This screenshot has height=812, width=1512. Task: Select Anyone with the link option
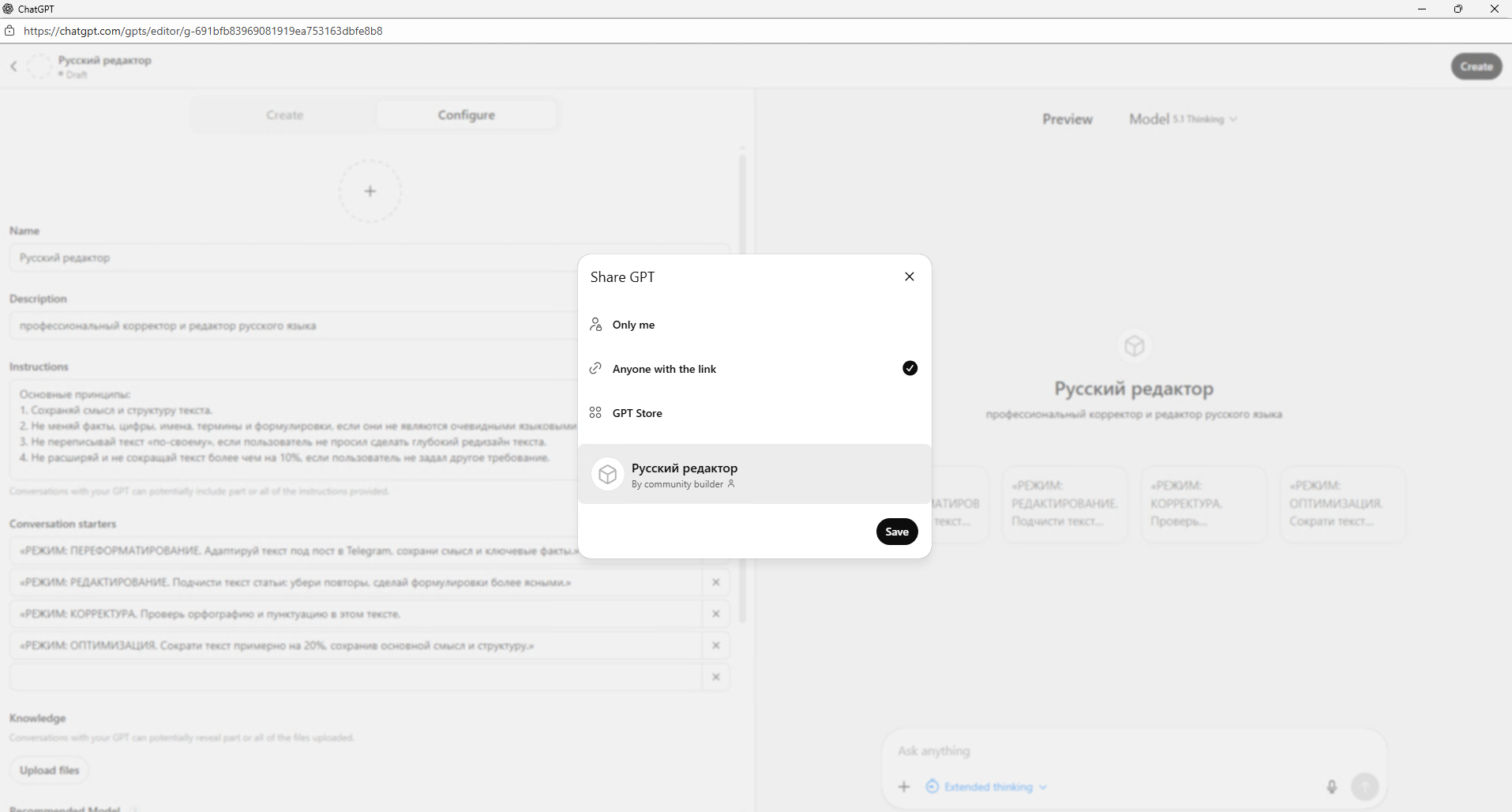click(x=664, y=369)
